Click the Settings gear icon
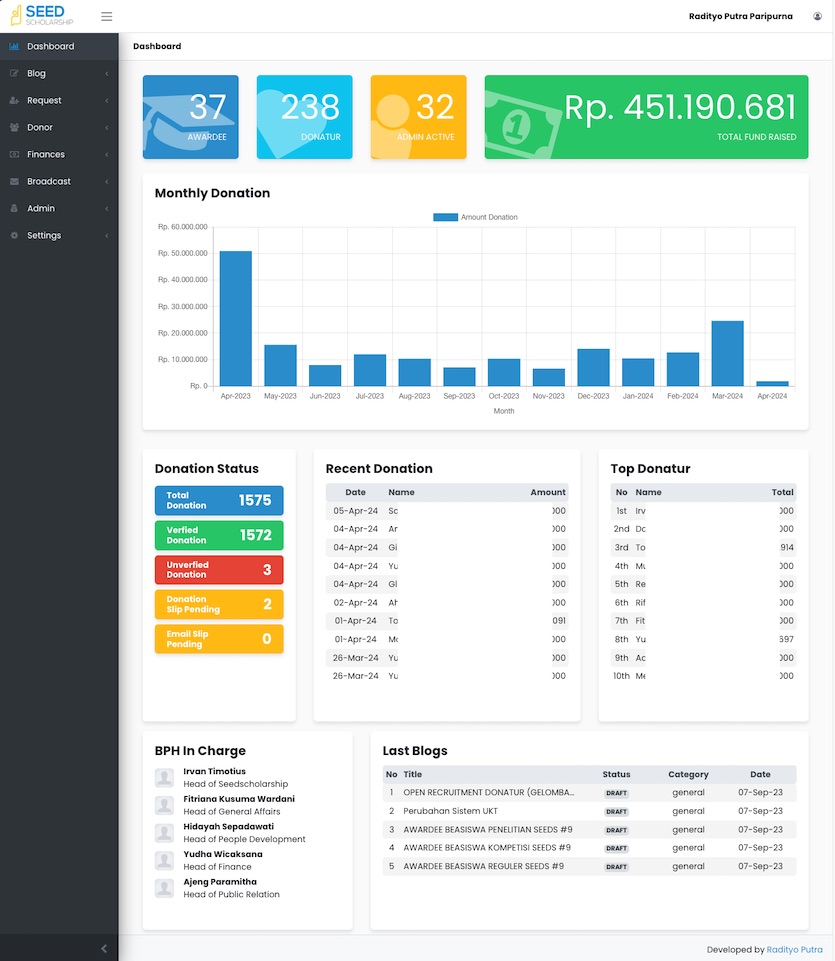Image resolution: width=835 pixels, height=961 pixels. click(14, 235)
